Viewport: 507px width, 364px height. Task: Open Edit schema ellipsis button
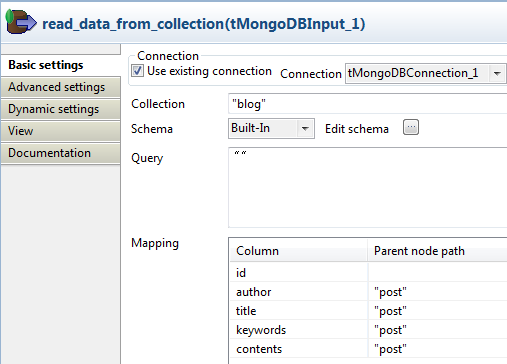[411, 127]
